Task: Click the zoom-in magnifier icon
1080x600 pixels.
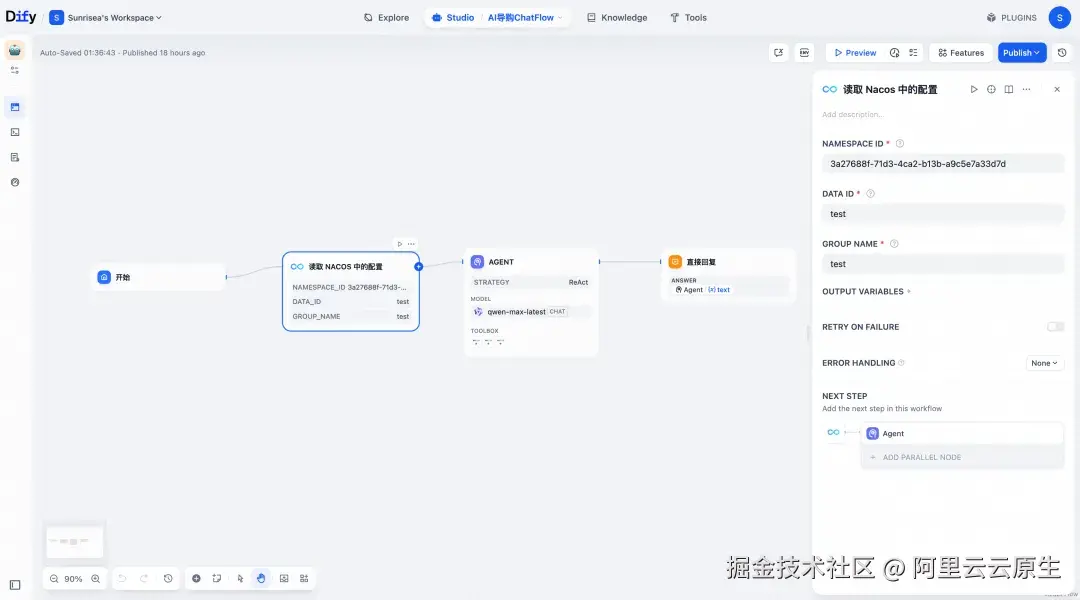Action: (x=96, y=578)
